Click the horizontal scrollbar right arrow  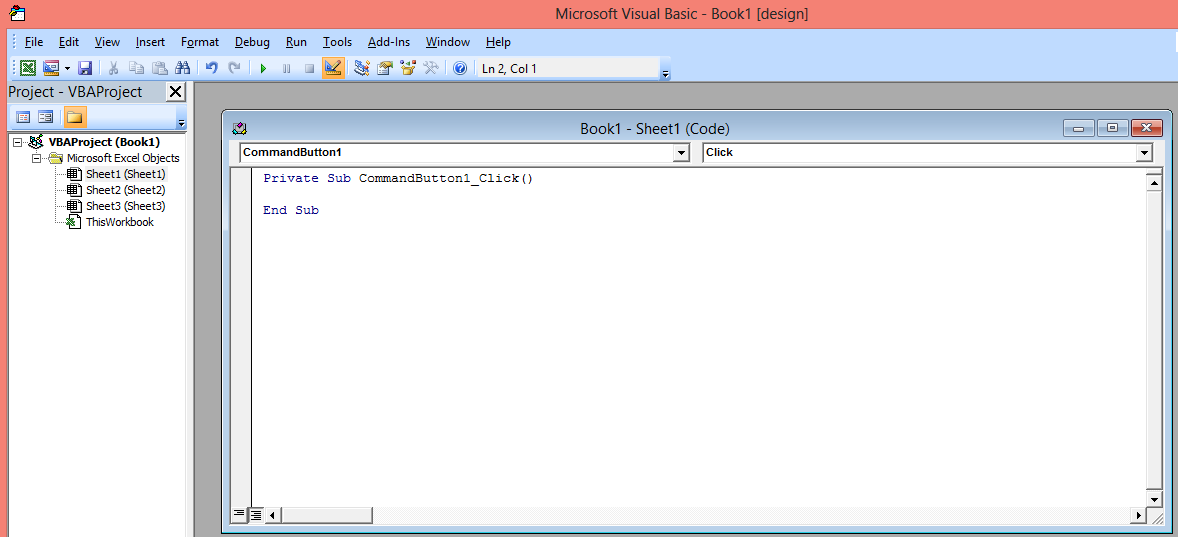tap(1139, 515)
